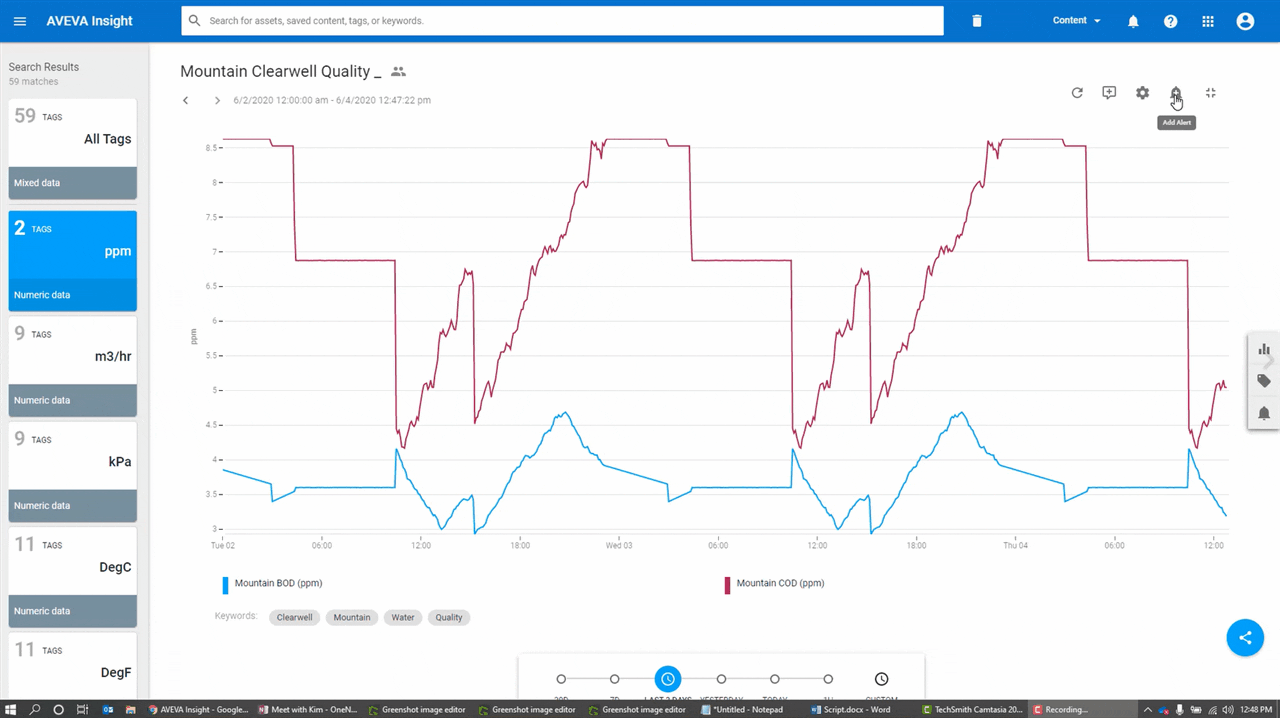Switch to Script.docx Word taskbar item
The width and height of the screenshot is (1280, 718).
pyautogui.click(x=857, y=709)
